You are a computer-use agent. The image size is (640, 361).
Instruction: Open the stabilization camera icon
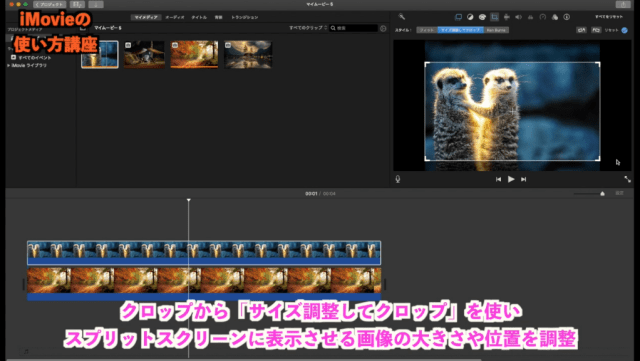[507, 17]
